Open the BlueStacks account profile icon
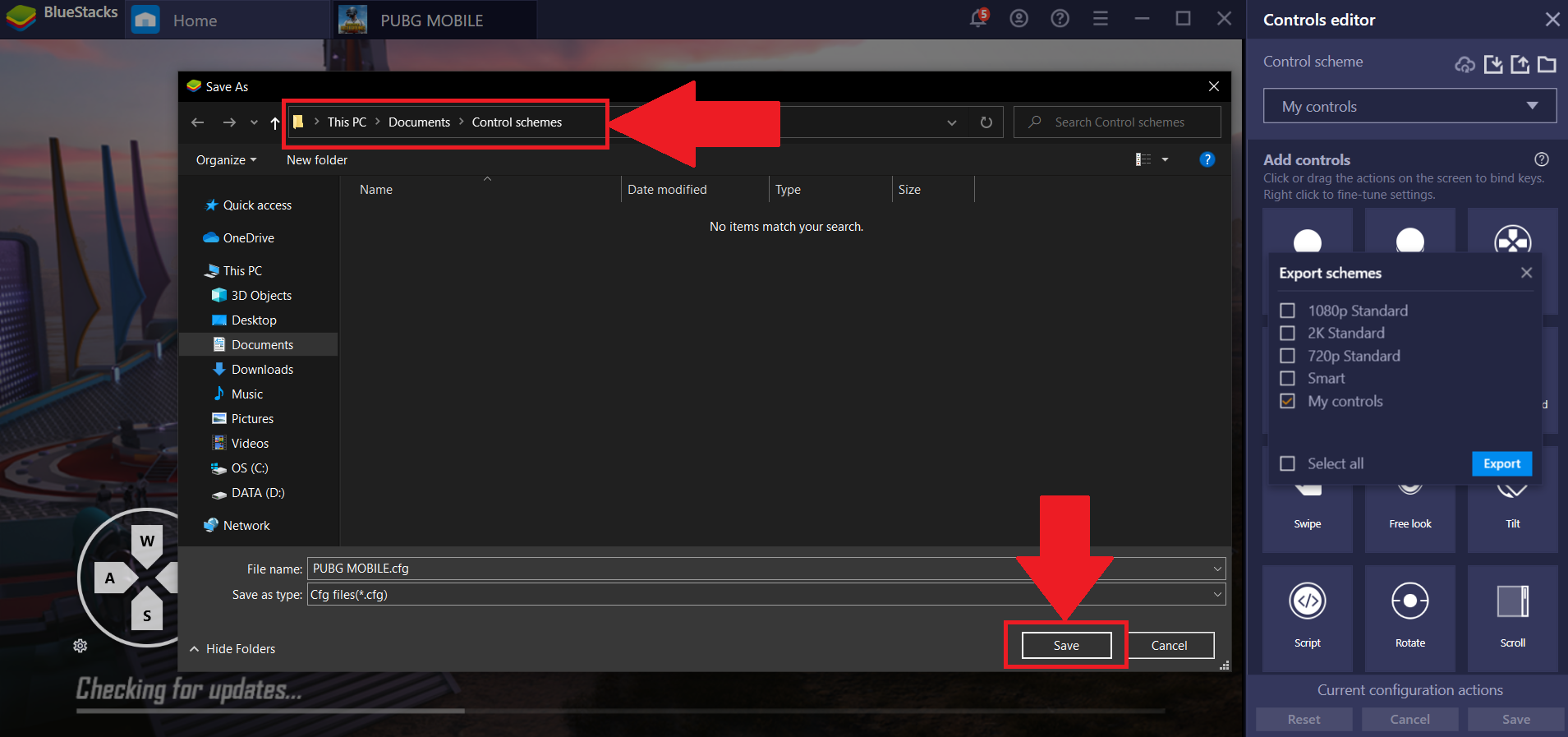Screen dimensions: 1568x737 tap(1019, 18)
